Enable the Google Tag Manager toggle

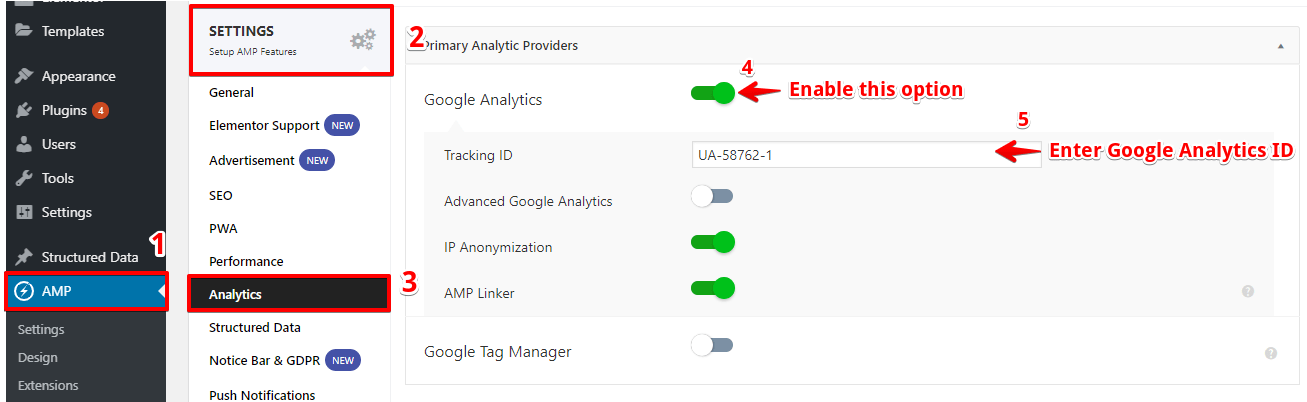[713, 346]
